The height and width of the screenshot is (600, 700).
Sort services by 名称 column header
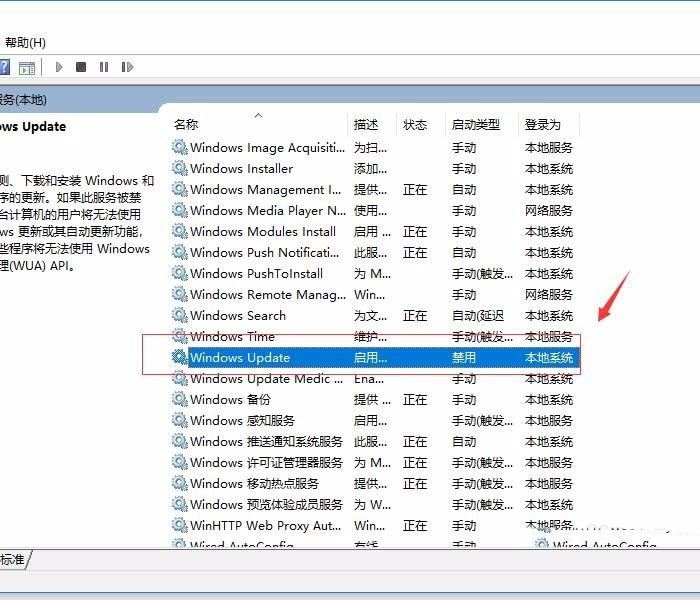(186, 125)
